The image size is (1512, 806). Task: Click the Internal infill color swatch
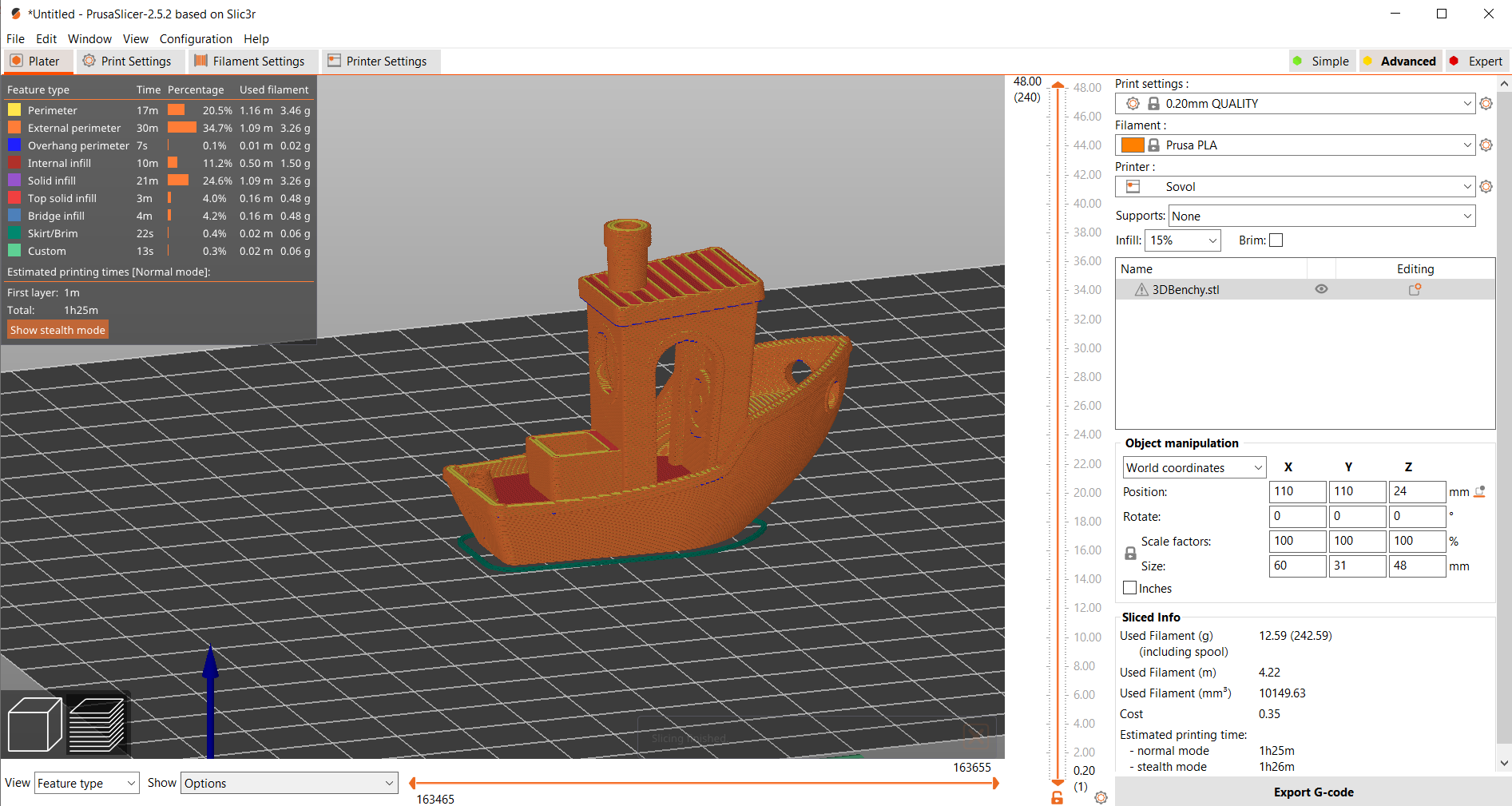[x=14, y=163]
